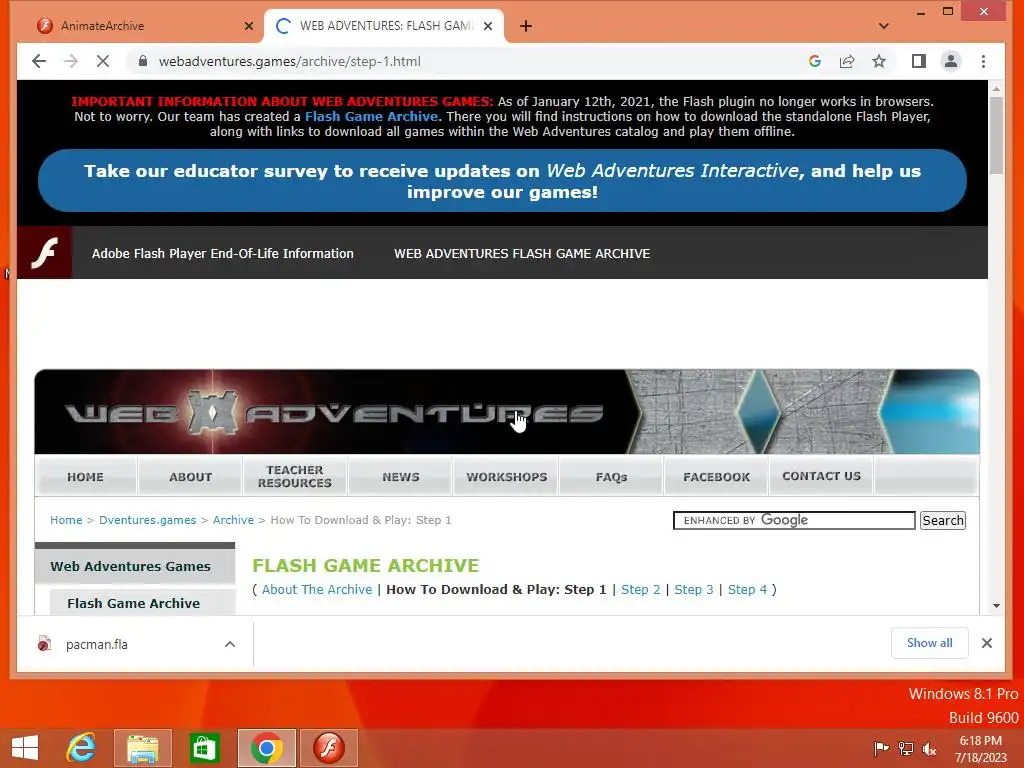Image resolution: width=1024 pixels, height=768 pixels.
Task: Switch to the AnimateArchive tab
Action: [137, 26]
